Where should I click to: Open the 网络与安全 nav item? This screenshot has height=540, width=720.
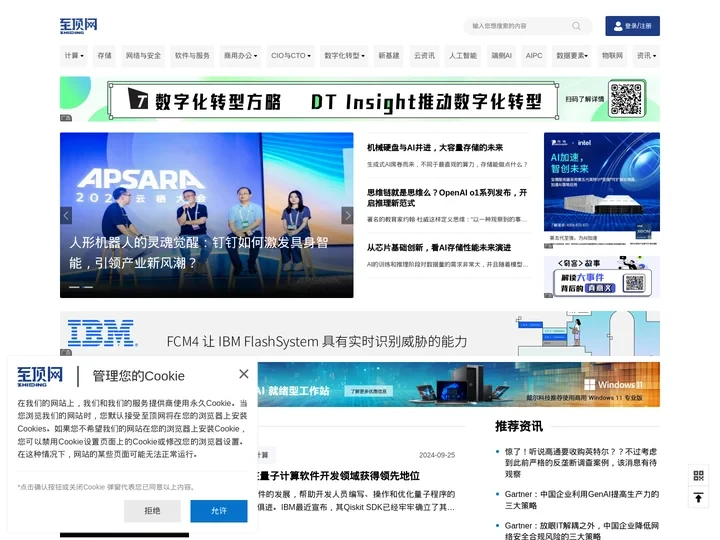coord(143,56)
